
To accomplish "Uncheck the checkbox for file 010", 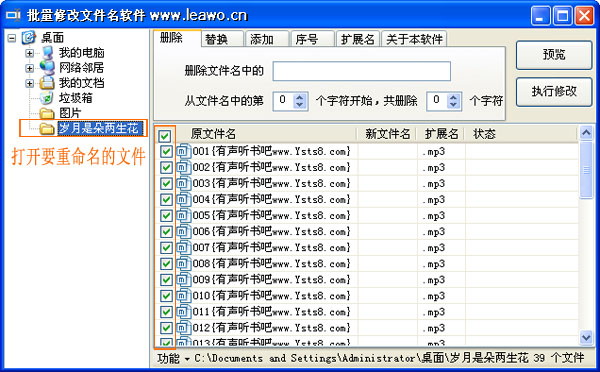I will 166,296.
